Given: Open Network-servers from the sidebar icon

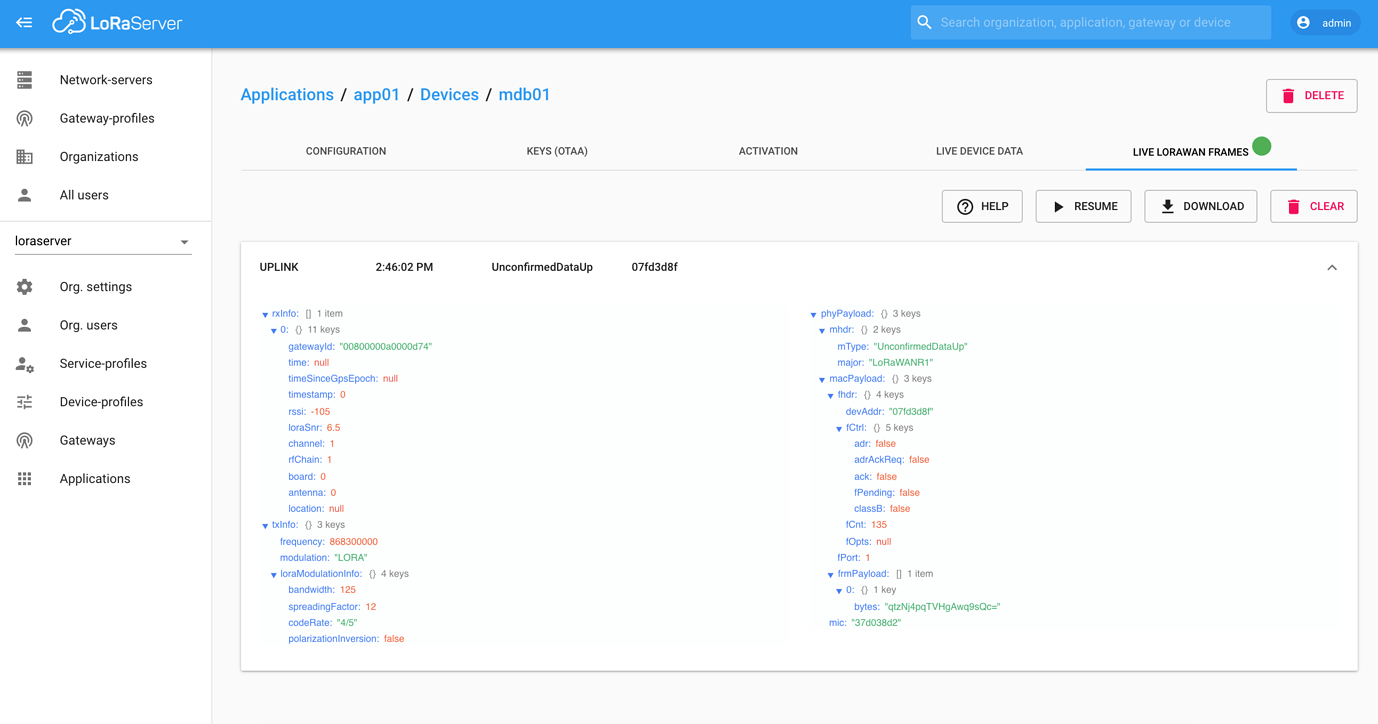Looking at the screenshot, I should pyautogui.click(x=24, y=79).
